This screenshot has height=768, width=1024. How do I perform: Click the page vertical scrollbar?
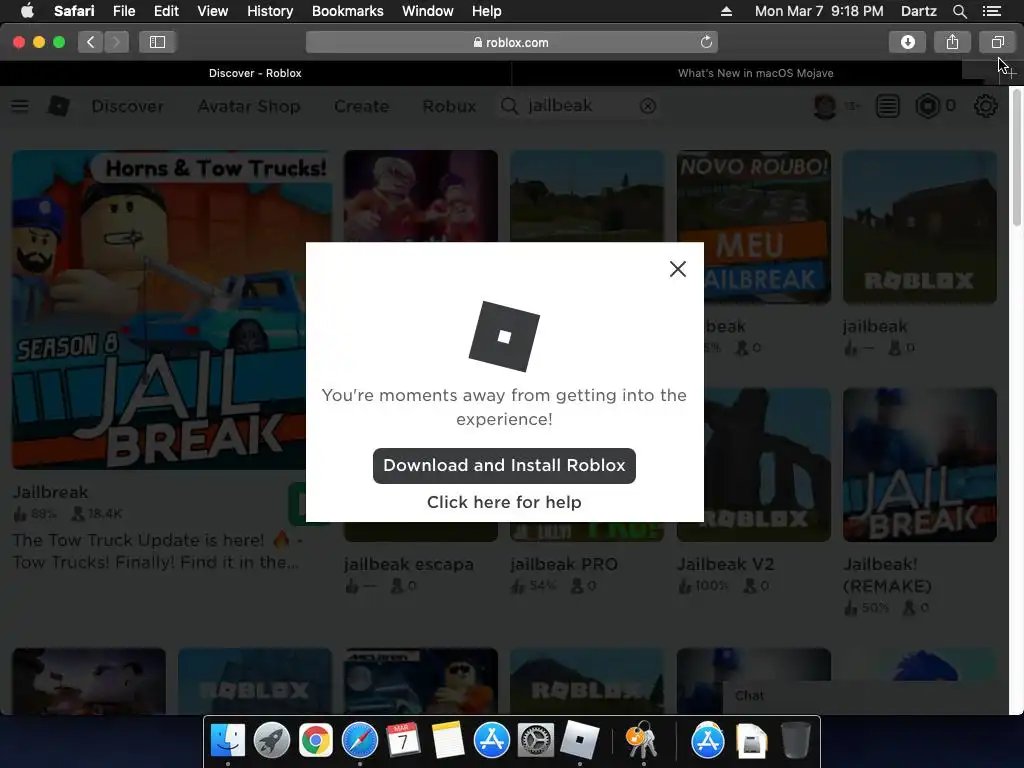pos(1016,160)
